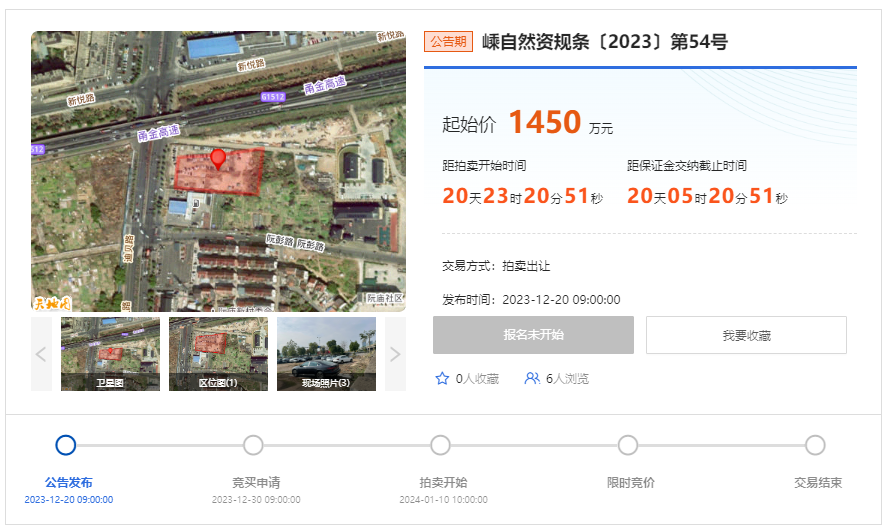Open the 卫星图 thumbnail

point(110,354)
